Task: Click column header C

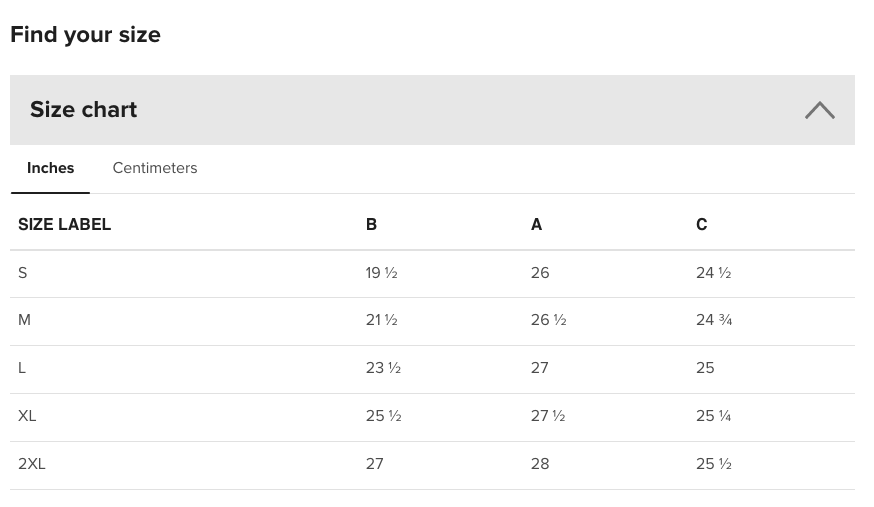Action: [701, 224]
